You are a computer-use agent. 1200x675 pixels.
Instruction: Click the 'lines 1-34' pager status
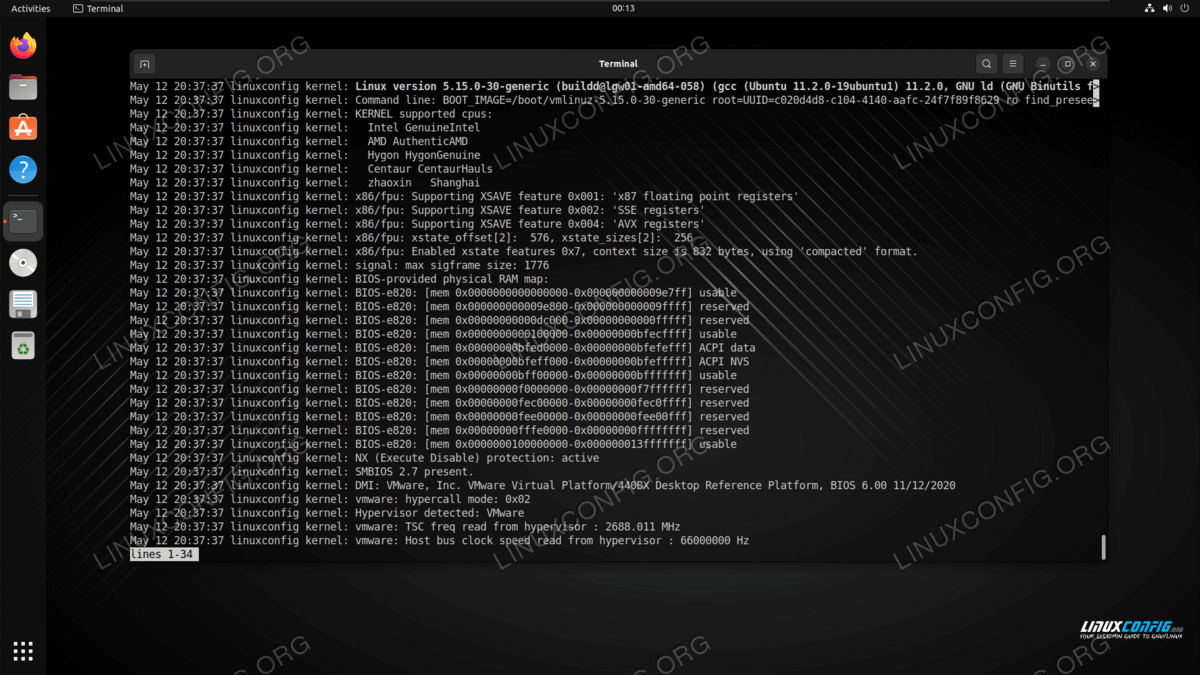164,555
